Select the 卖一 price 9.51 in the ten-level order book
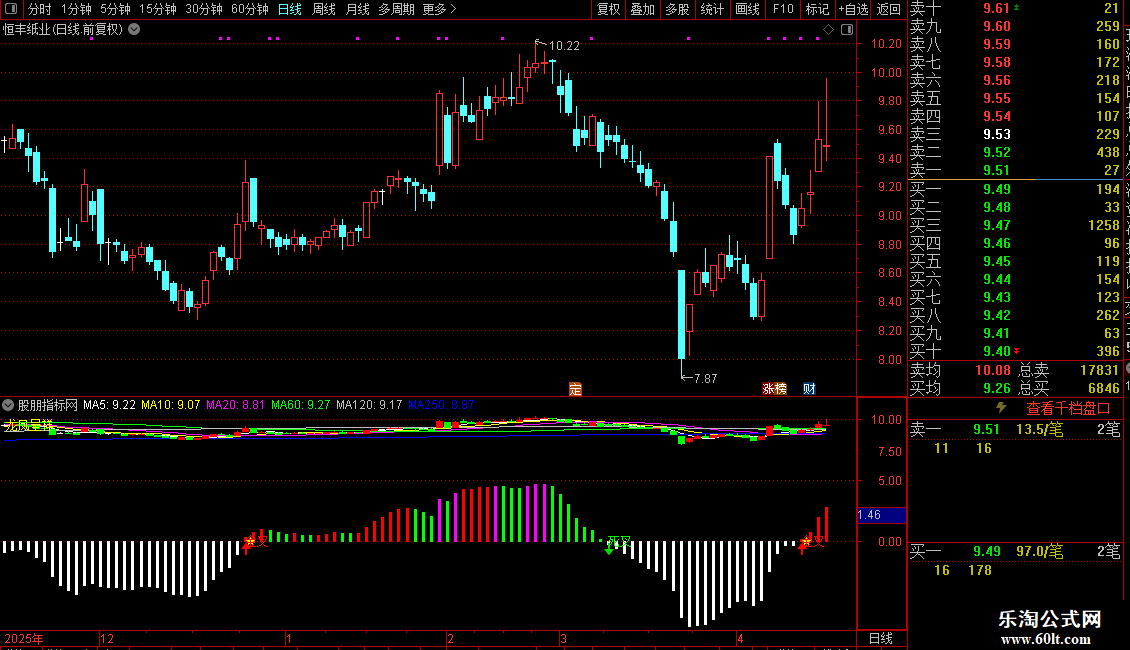The width and height of the screenshot is (1130, 650). (997, 171)
